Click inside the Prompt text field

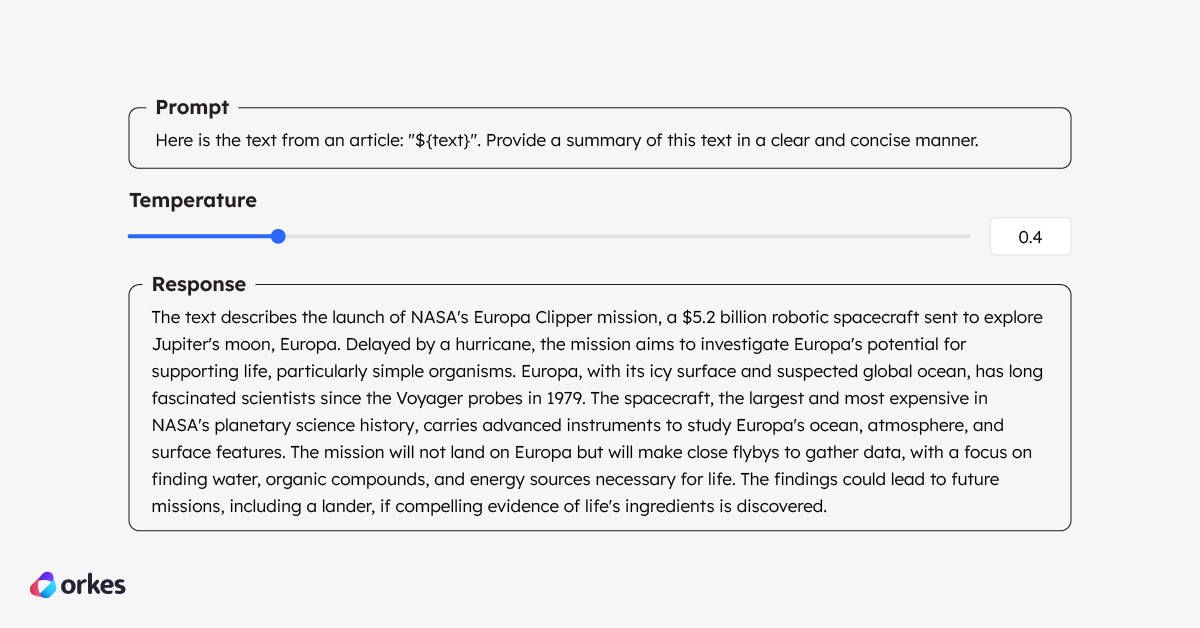point(600,140)
